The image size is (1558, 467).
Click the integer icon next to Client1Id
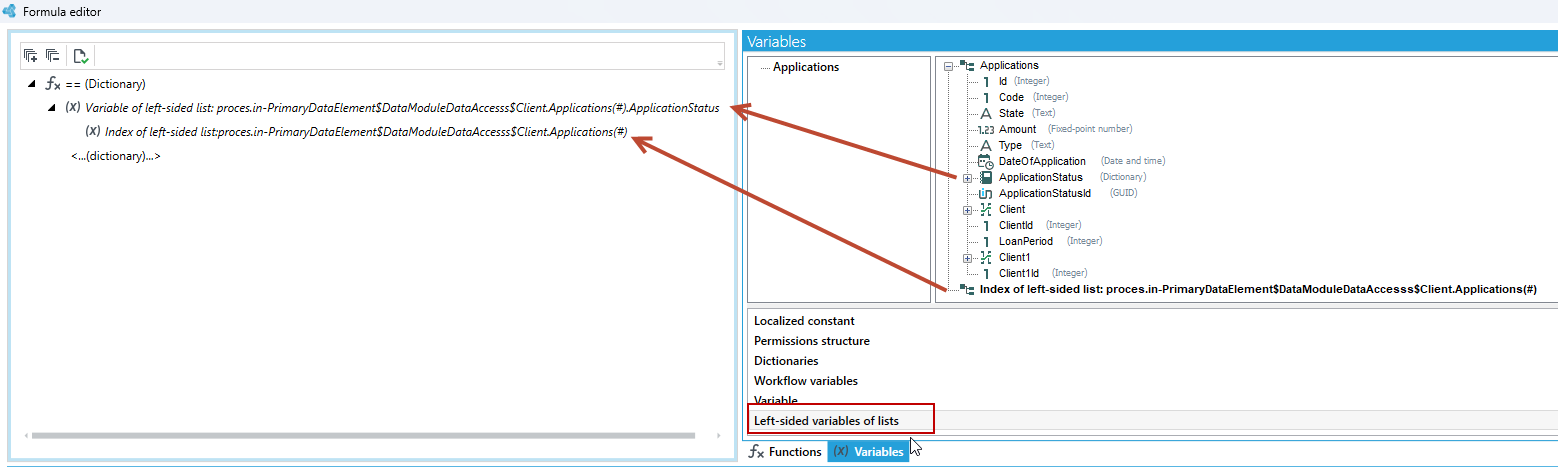pos(986,273)
